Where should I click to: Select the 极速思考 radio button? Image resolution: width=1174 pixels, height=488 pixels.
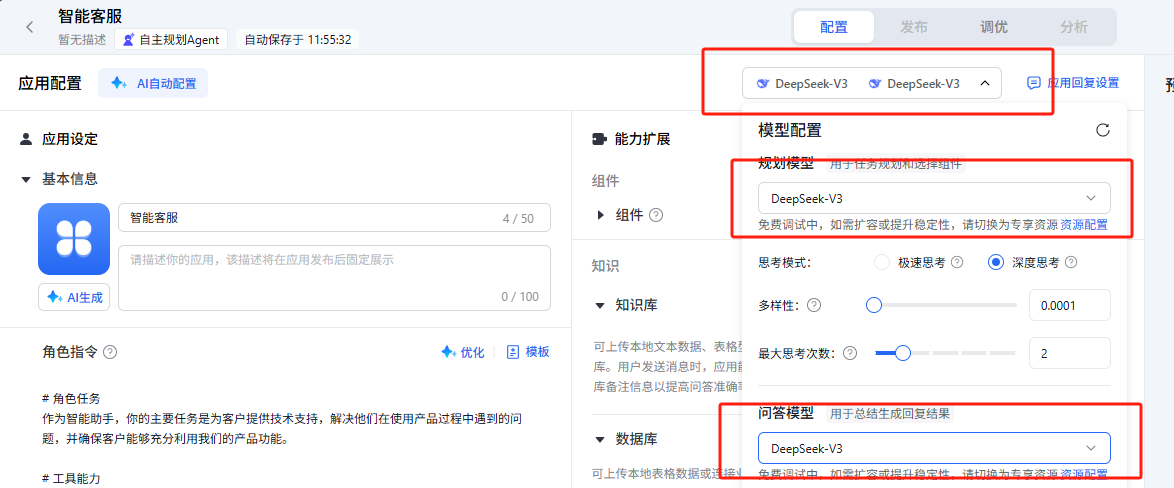tap(882, 263)
